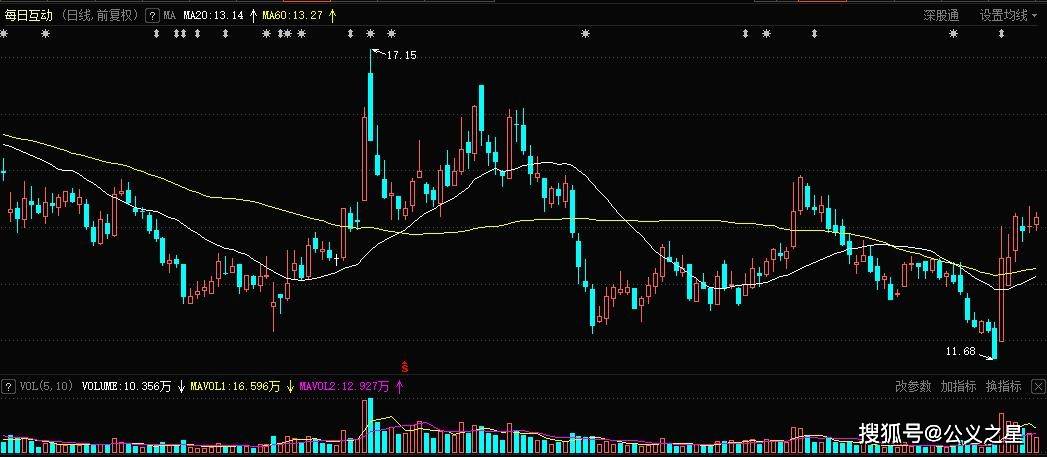Click the first star marker at chart top-left

click(x=5, y=33)
